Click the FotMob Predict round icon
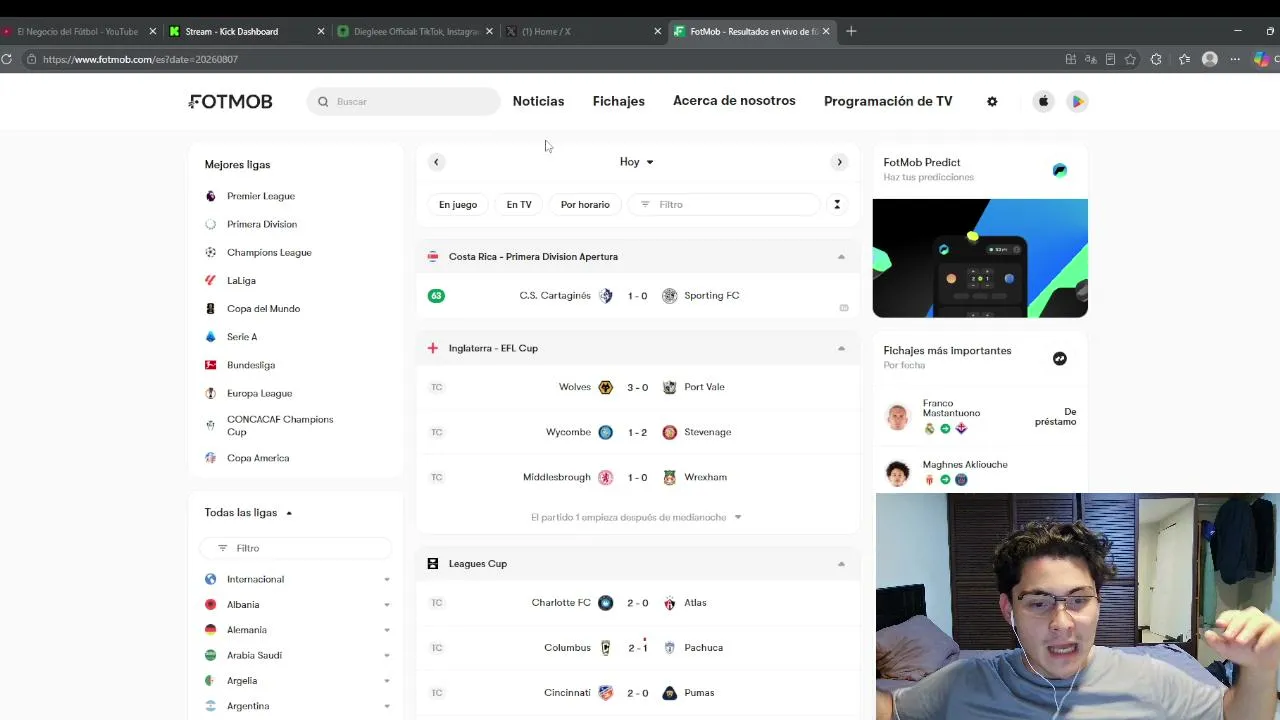 click(1060, 170)
